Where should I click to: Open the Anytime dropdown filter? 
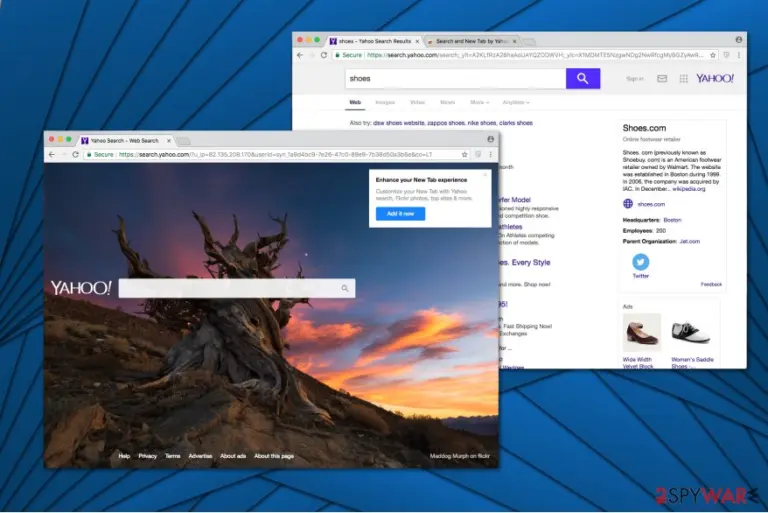tap(516, 102)
